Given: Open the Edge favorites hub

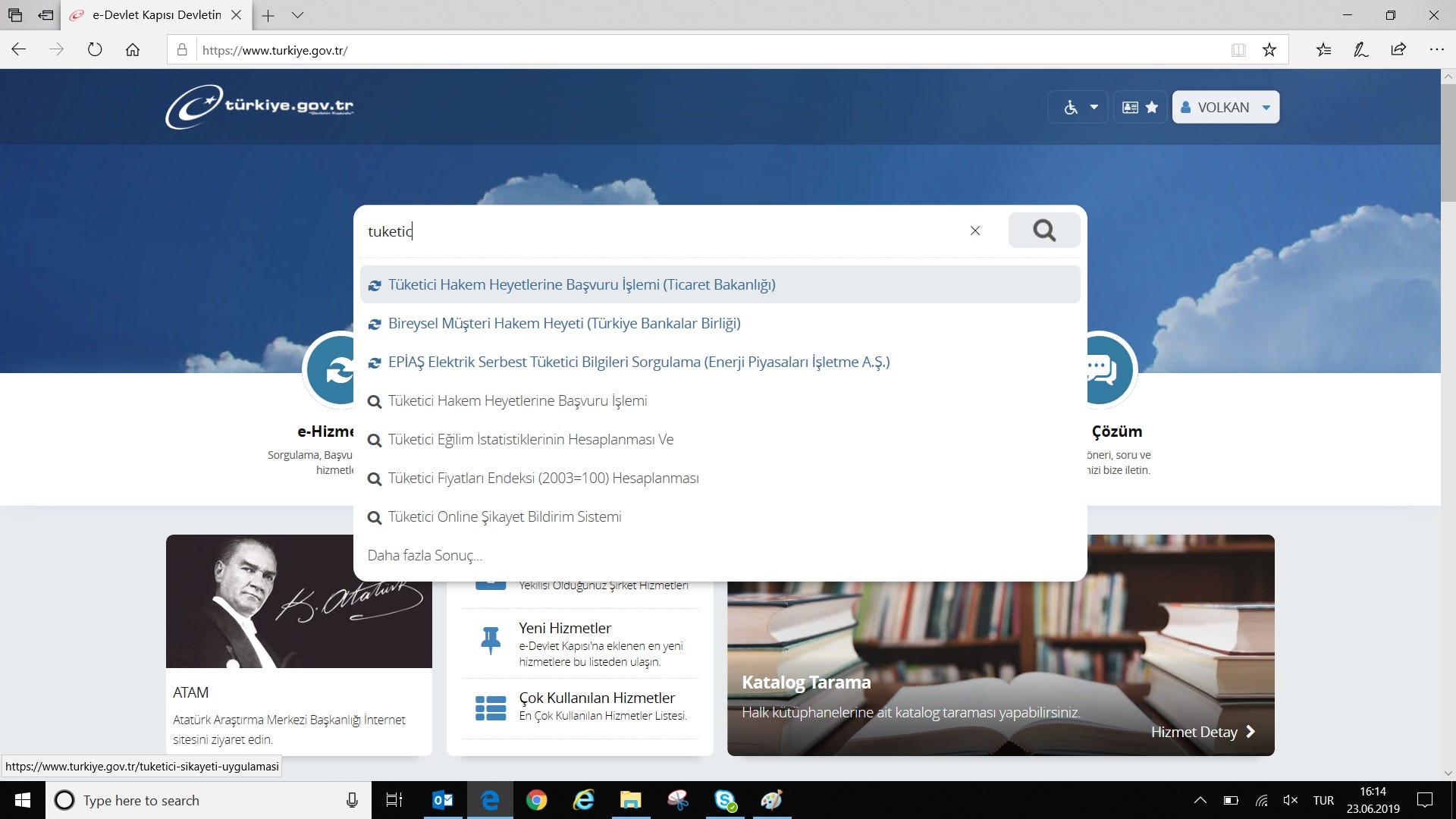Looking at the screenshot, I should coord(1323,50).
